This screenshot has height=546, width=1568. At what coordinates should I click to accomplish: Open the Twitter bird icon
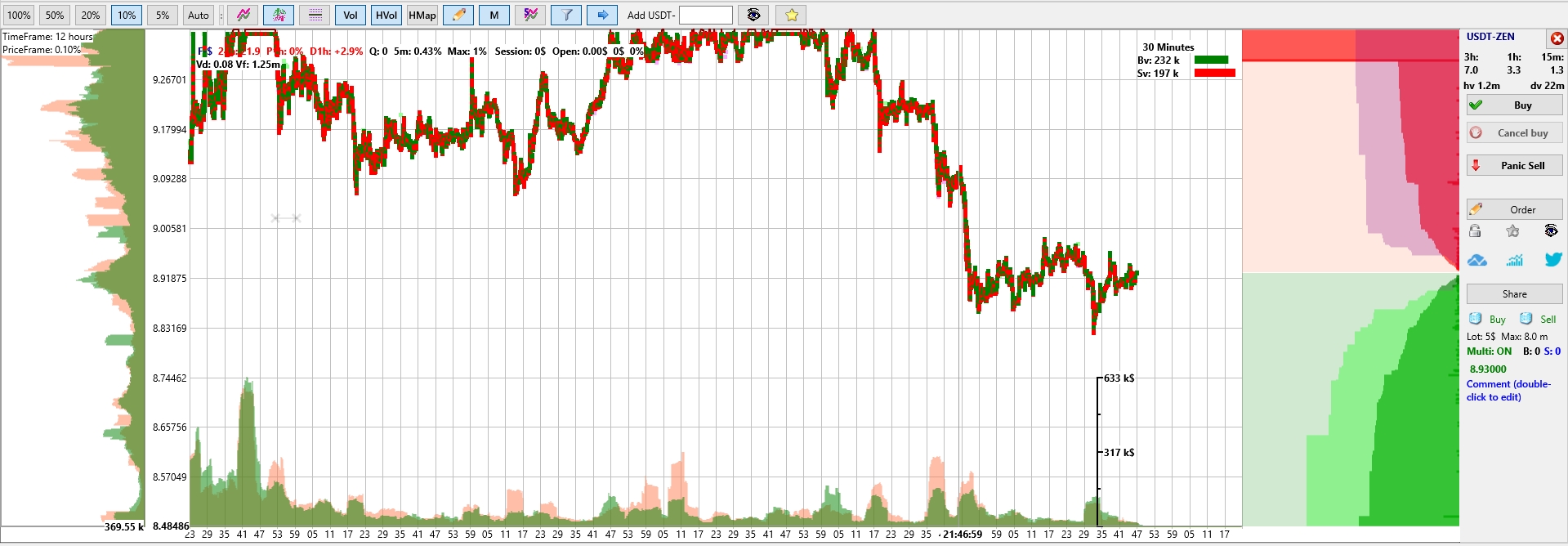point(1552,260)
